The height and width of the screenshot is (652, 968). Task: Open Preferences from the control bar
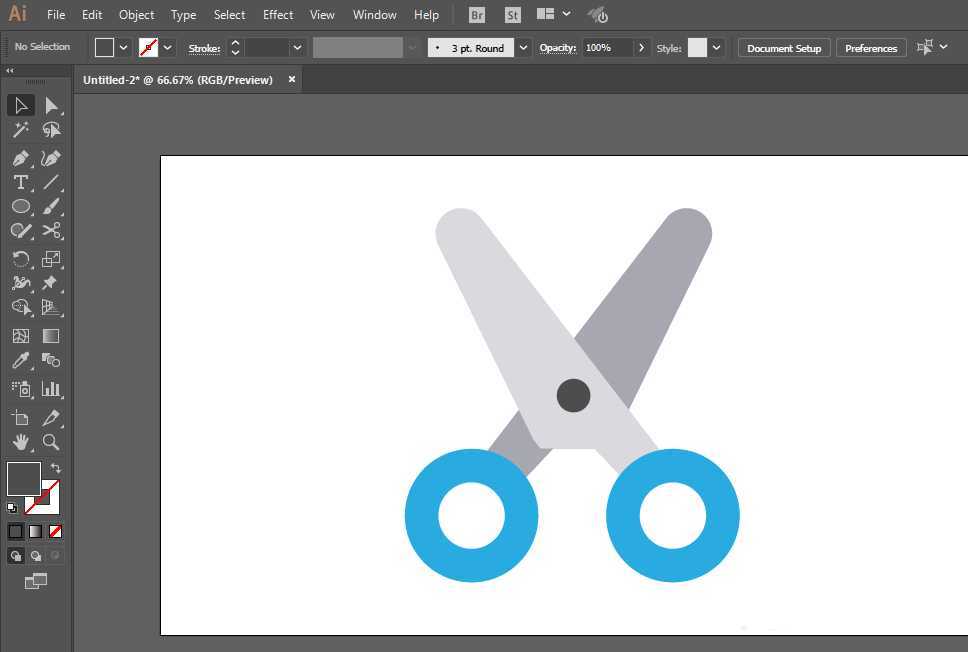(x=870, y=48)
